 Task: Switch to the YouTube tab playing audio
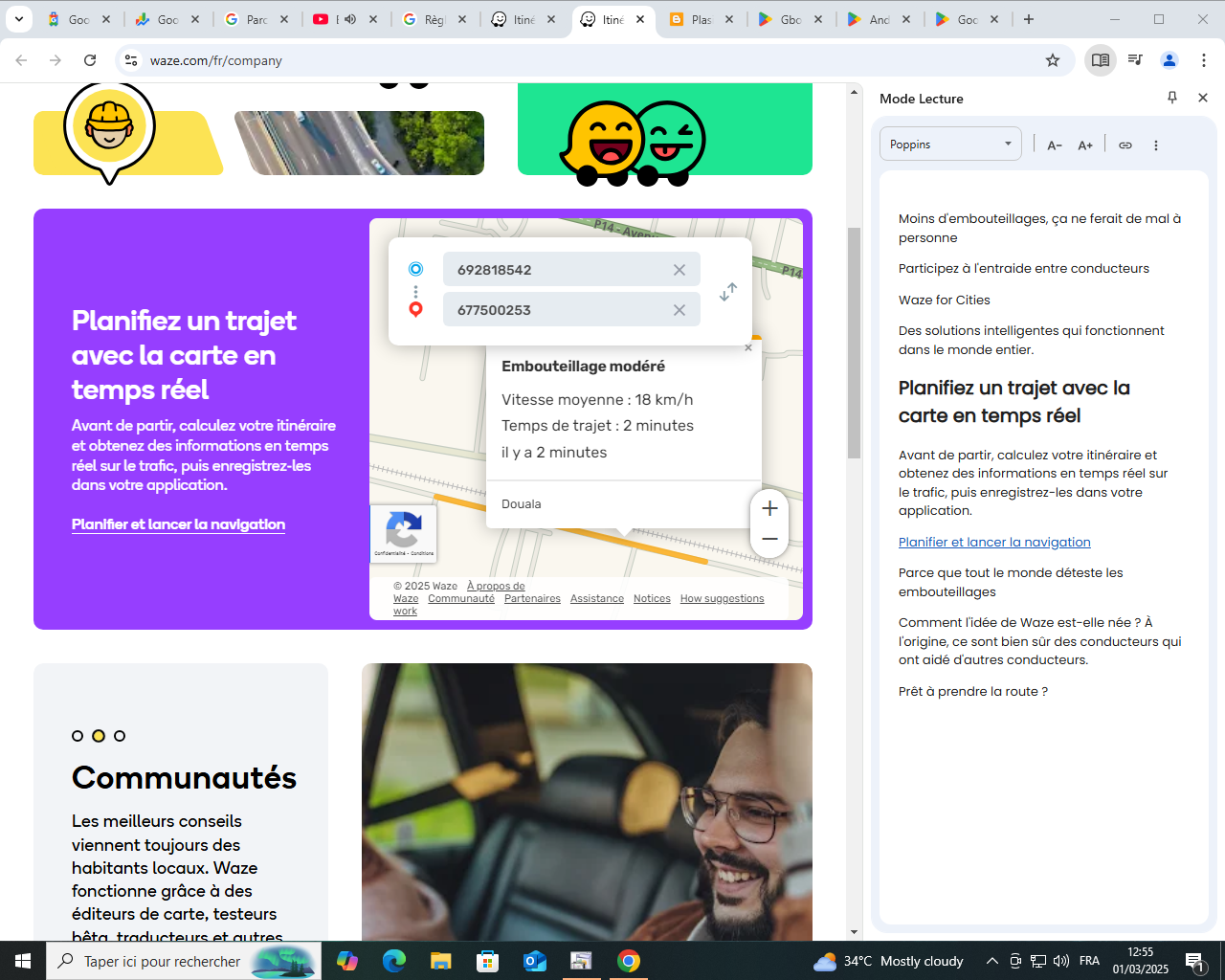click(345, 19)
